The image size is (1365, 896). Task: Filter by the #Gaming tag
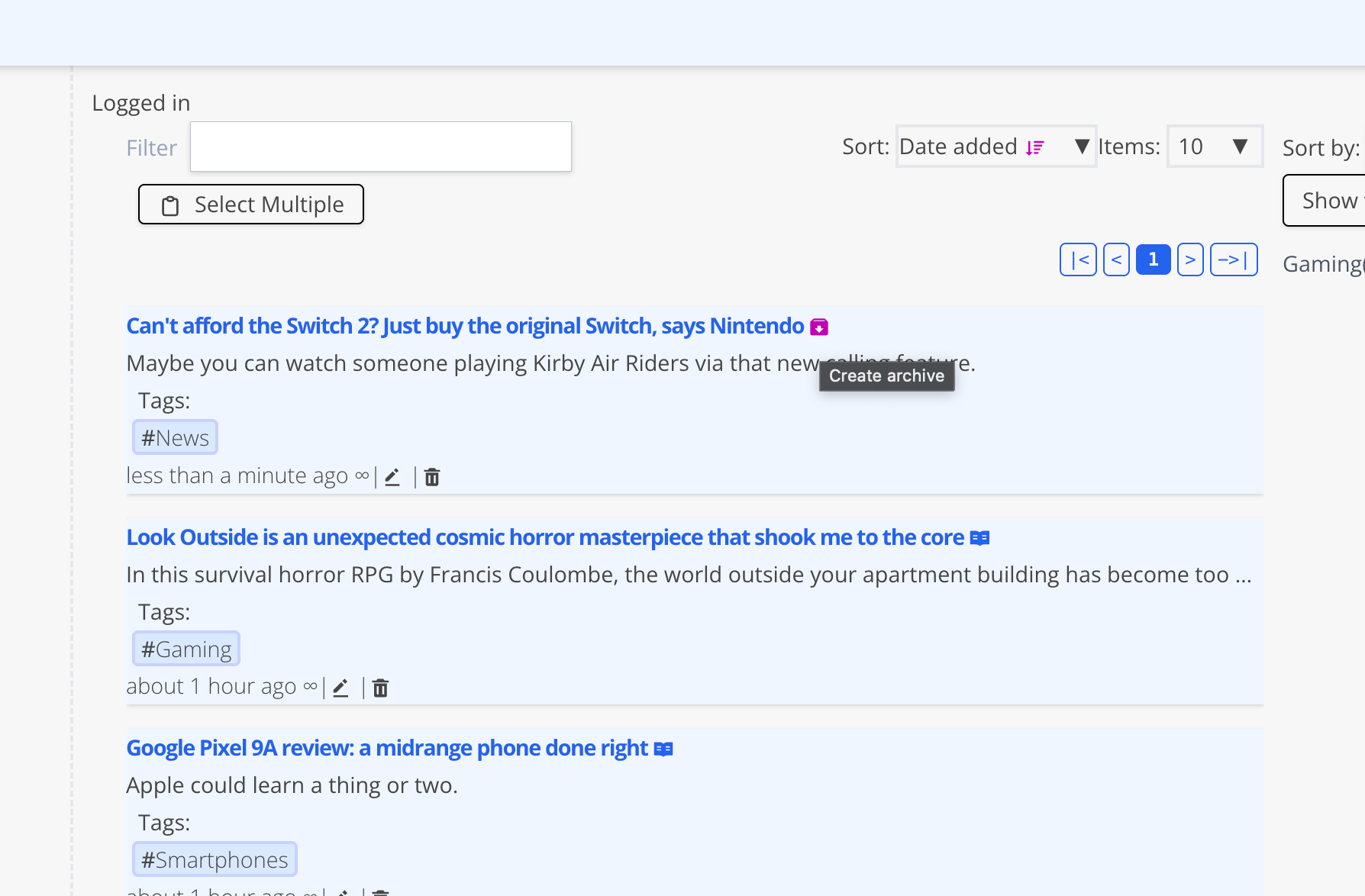pyautogui.click(x=186, y=649)
